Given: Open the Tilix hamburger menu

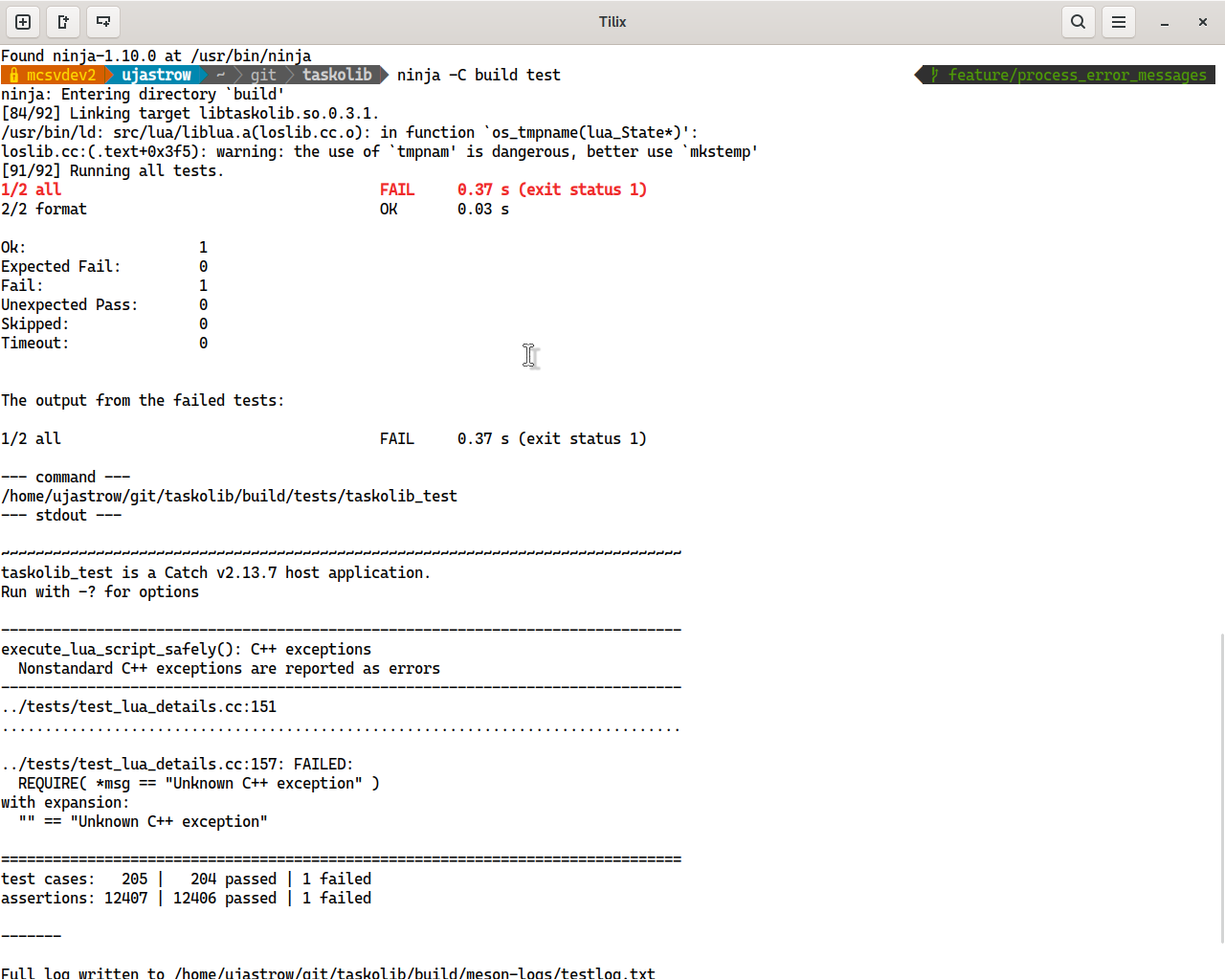Looking at the screenshot, I should (1119, 22).
